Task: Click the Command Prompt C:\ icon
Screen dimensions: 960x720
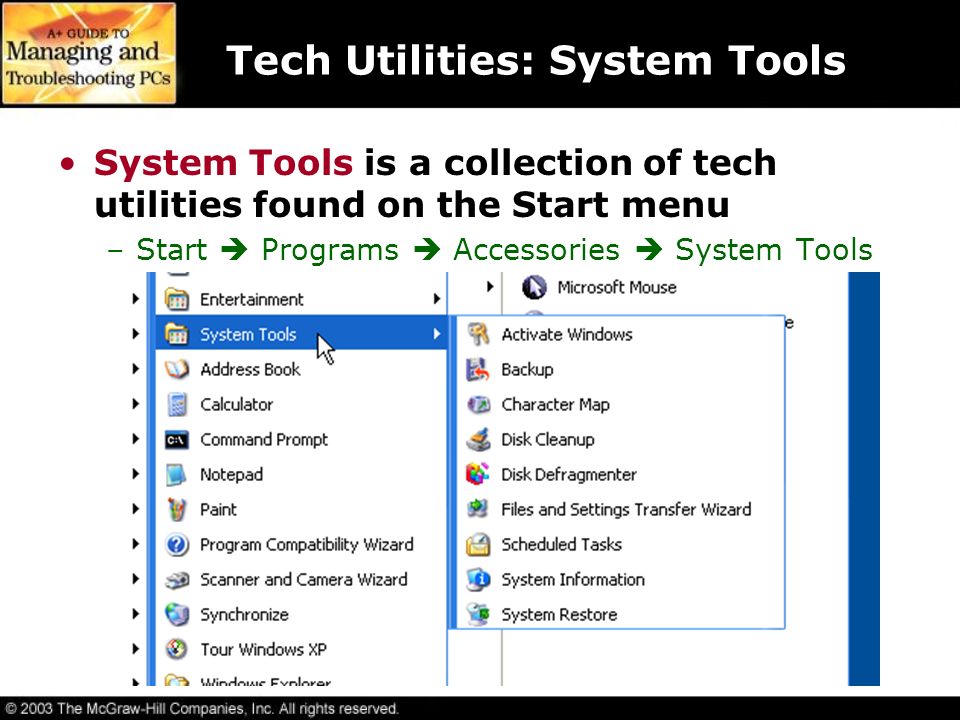Action: (x=176, y=440)
